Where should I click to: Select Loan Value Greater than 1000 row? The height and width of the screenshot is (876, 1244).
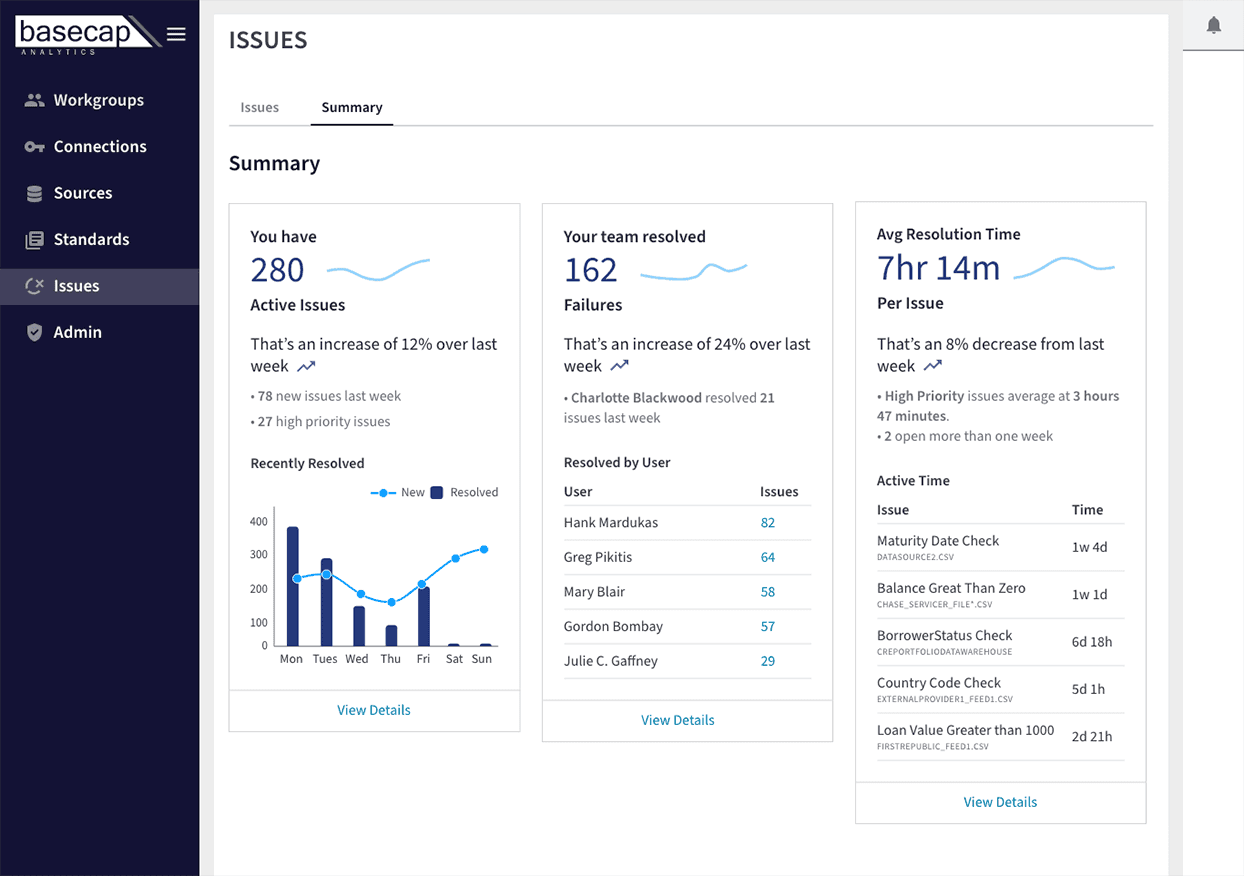pos(1000,737)
